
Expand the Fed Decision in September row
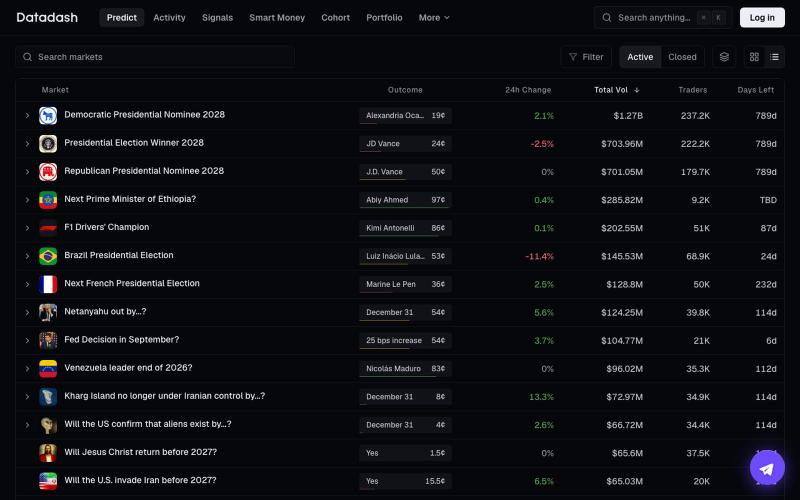tap(27, 340)
